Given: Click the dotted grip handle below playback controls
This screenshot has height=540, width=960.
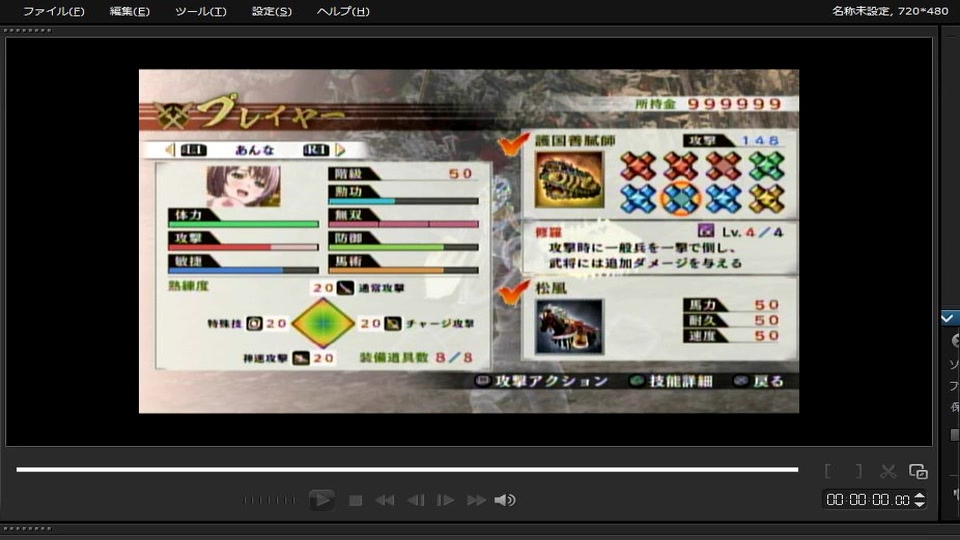Looking at the screenshot, I should pos(28,528).
